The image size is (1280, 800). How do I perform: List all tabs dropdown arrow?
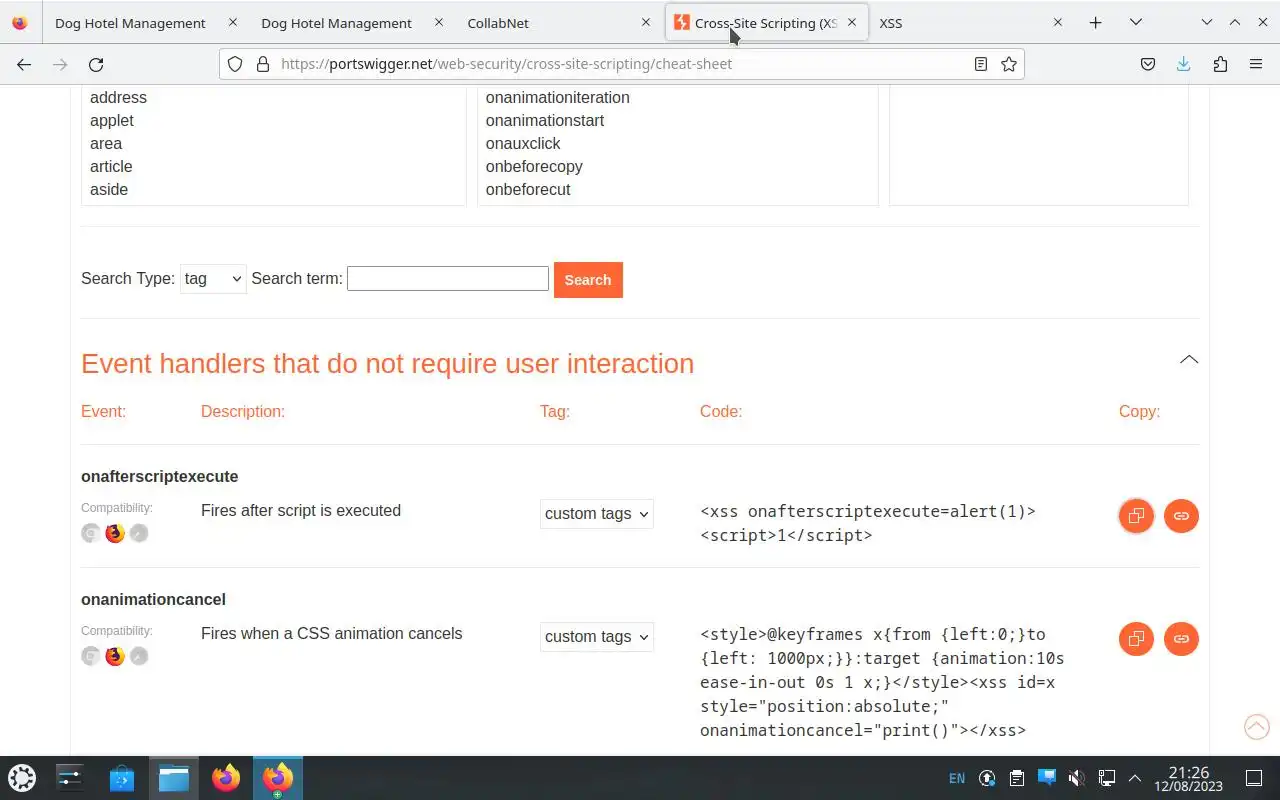click(x=1136, y=22)
